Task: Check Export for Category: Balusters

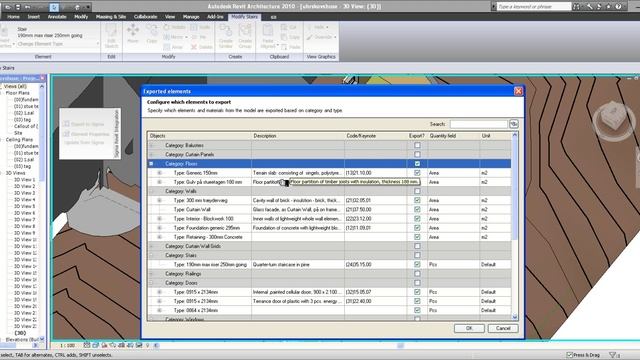Action: click(417, 145)
